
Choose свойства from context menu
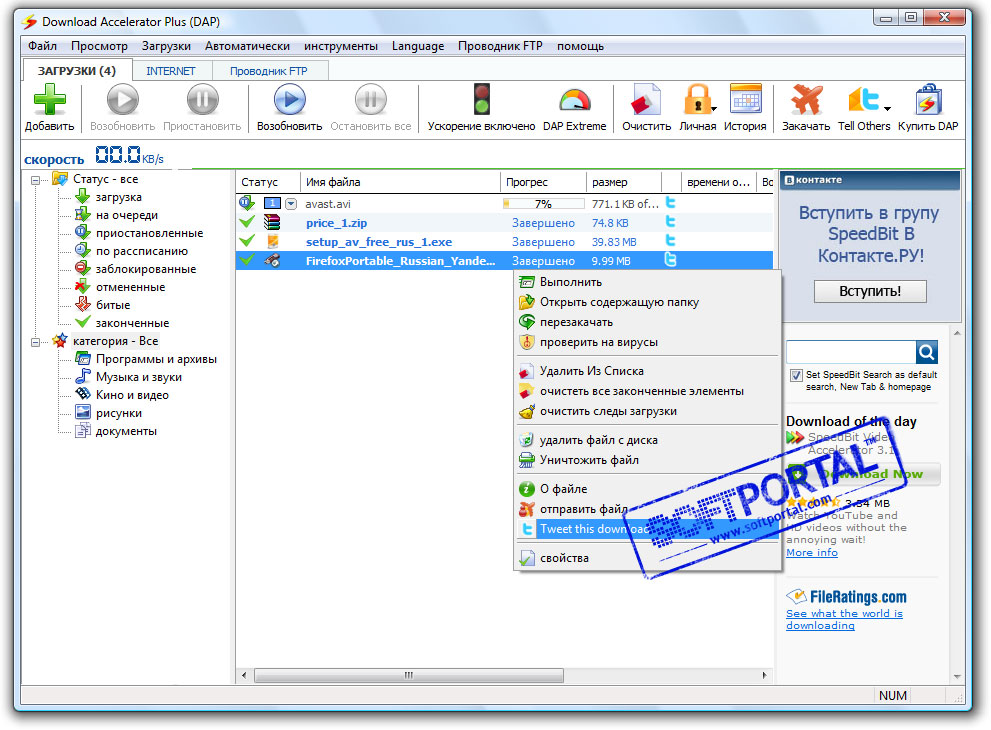pos(647,558)
